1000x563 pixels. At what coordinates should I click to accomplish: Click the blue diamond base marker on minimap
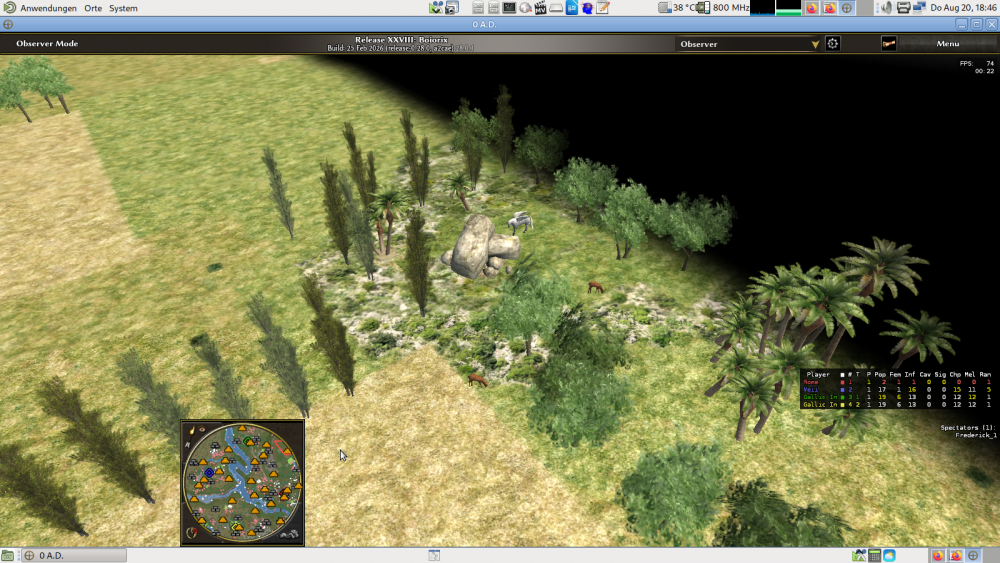click(209, 473)
